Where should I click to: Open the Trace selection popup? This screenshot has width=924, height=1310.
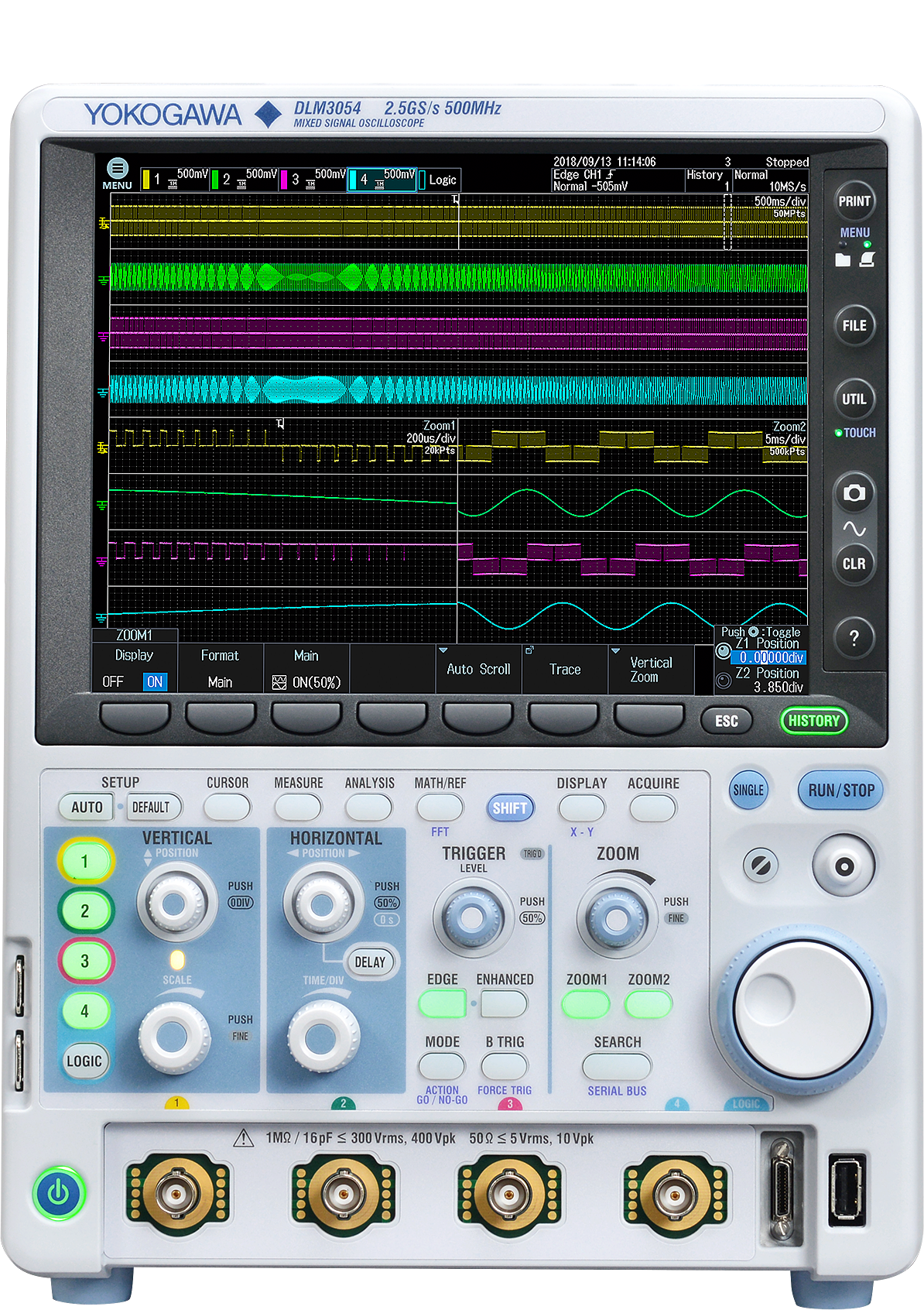click(x=564, y=670)
